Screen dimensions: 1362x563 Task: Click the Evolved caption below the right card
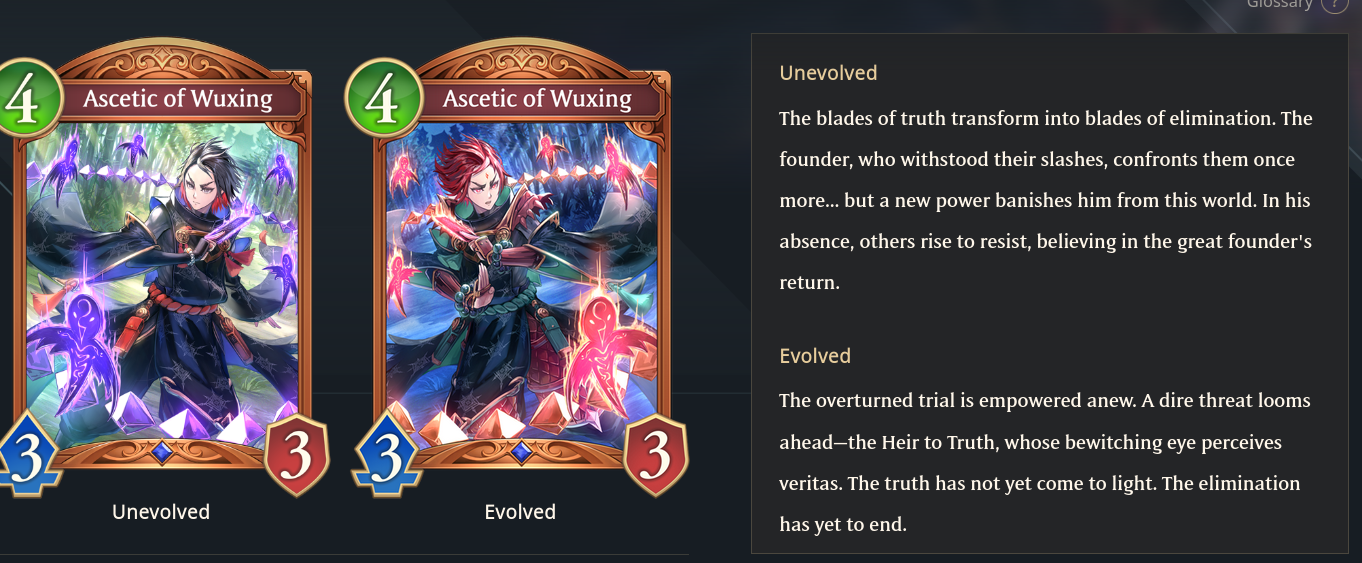[x=520, y=512]
